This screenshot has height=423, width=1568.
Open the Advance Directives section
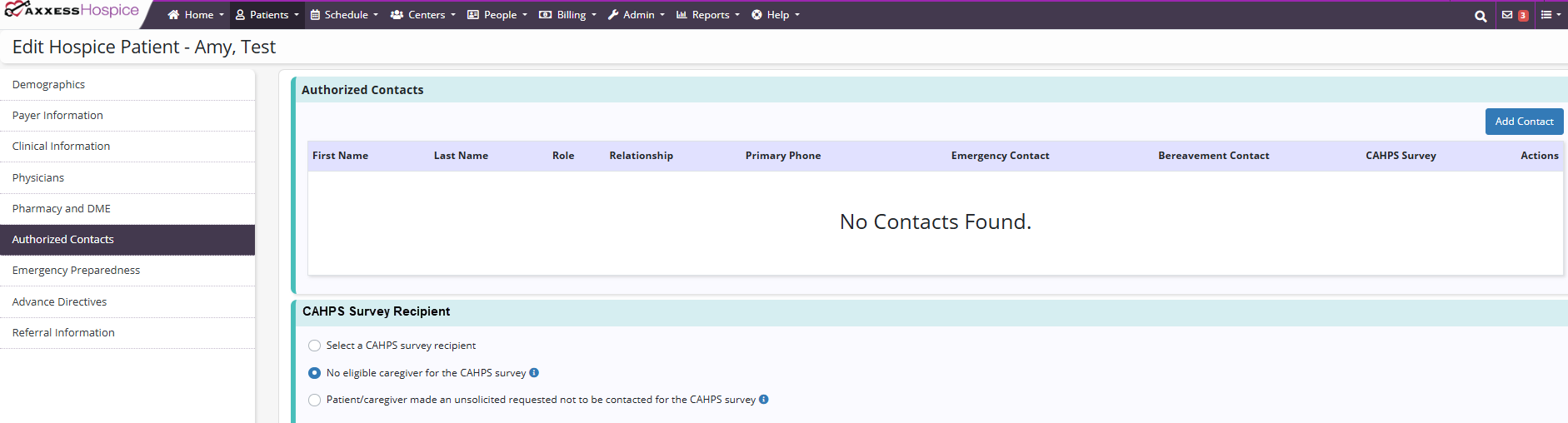[59, 302]
